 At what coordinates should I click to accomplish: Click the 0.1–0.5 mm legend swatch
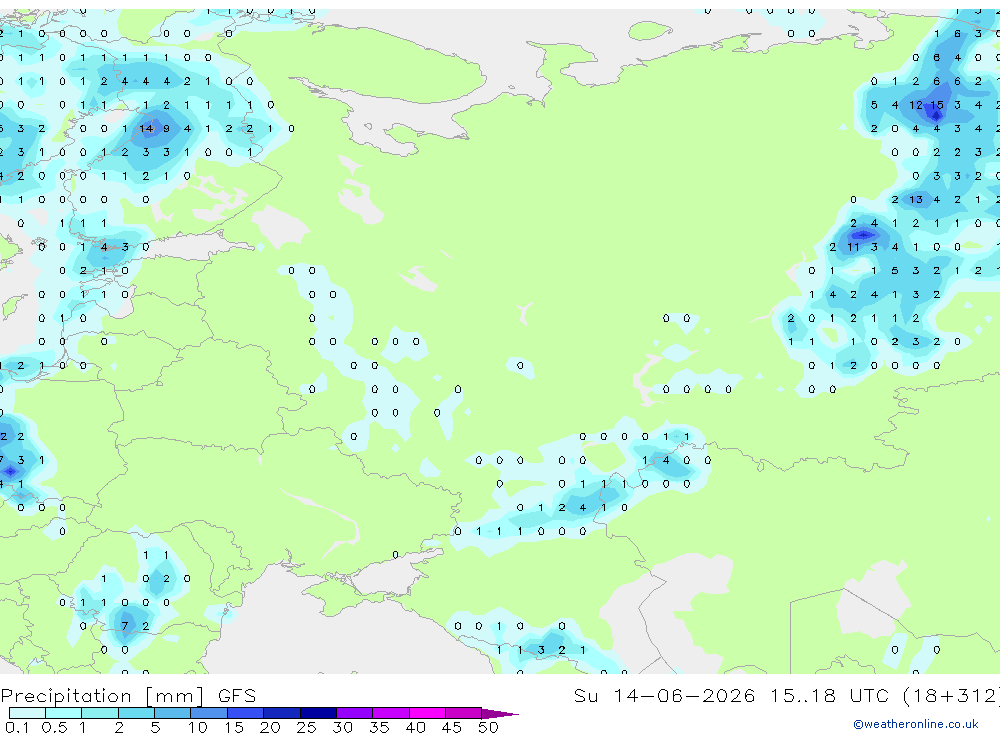27,713
